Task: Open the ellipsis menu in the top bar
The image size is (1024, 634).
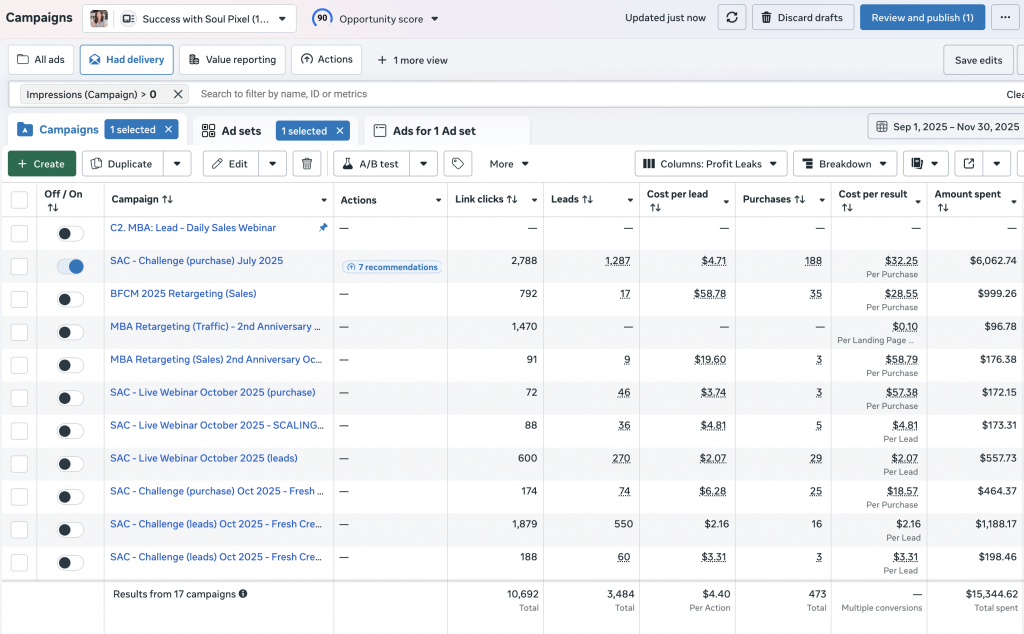Action: click(1005, 17)
